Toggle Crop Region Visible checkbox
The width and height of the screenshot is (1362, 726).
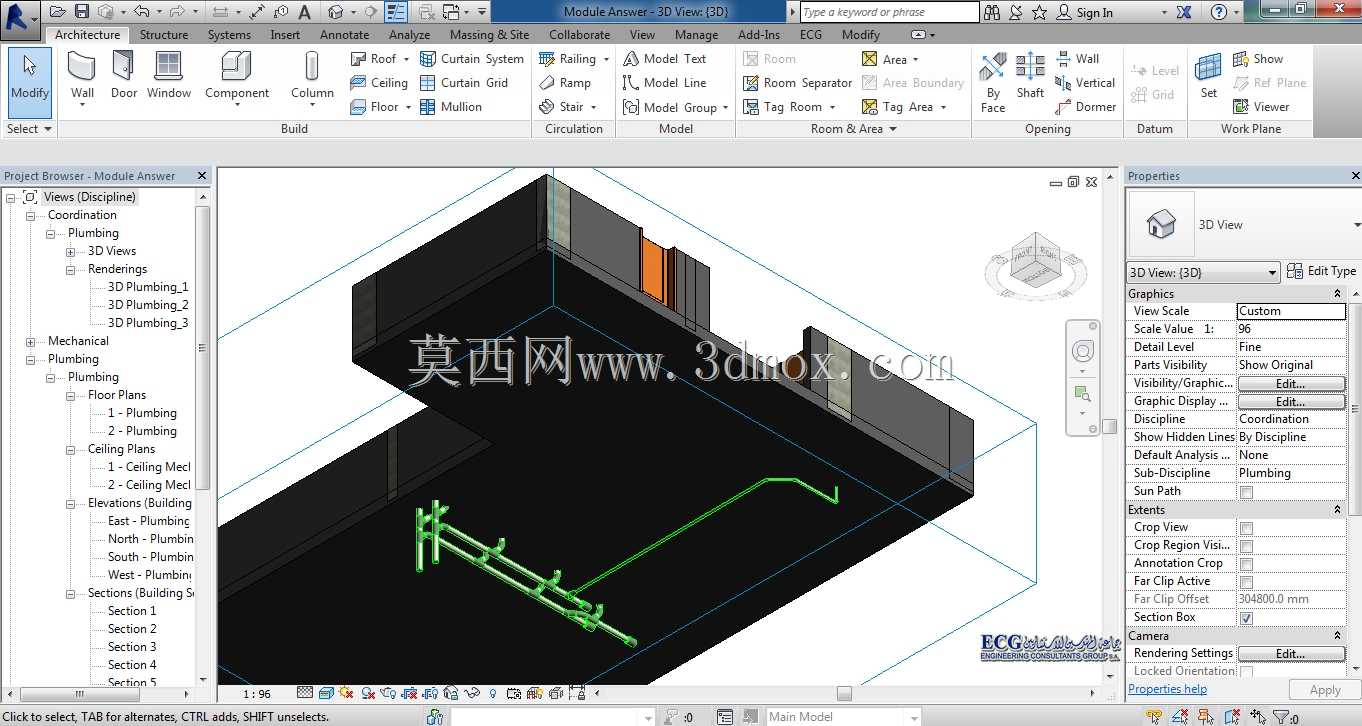click(x=1246, y=546)
